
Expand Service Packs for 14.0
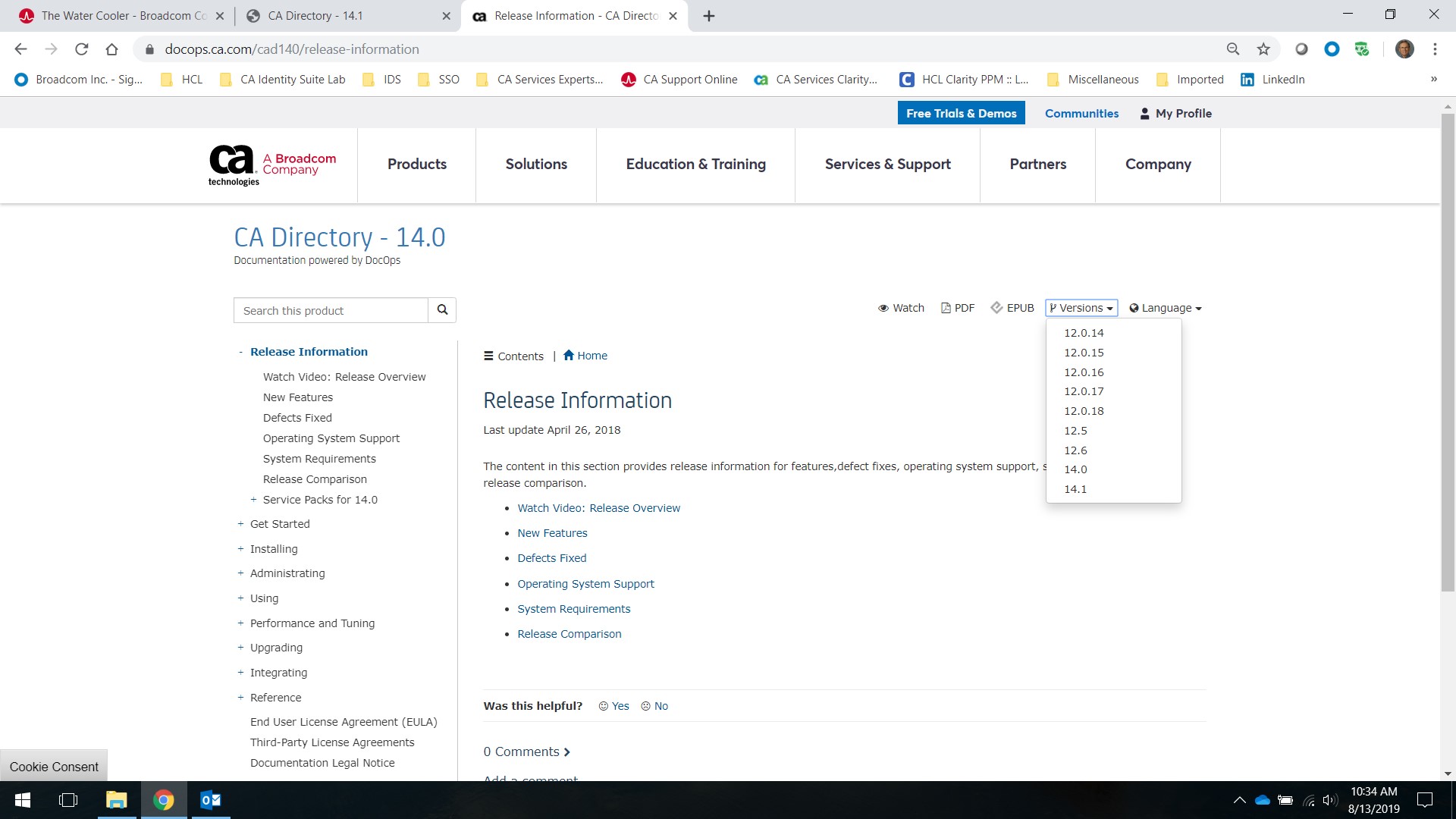(253, 500)
